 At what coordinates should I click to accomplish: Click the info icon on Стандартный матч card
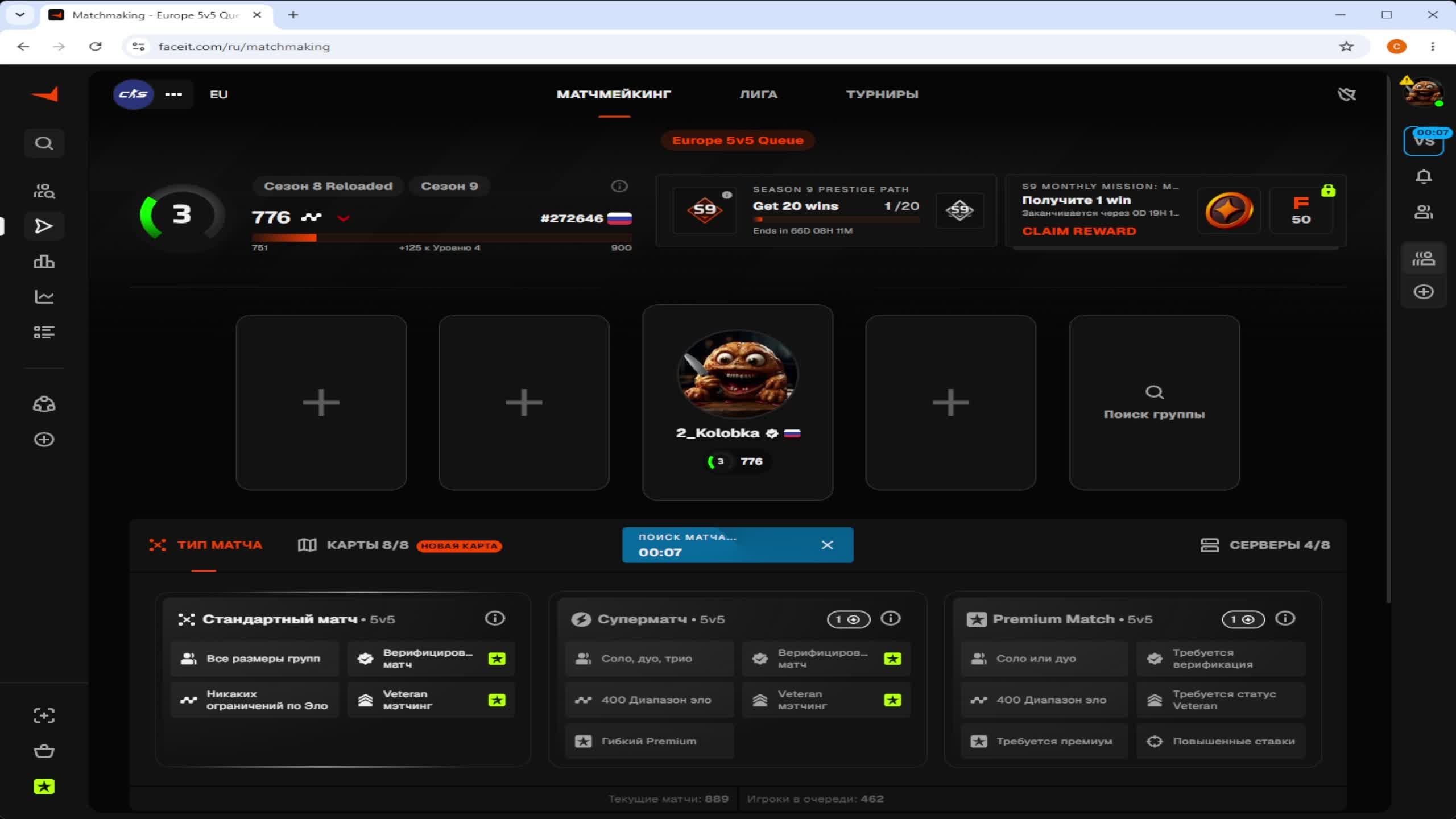(x=495, y=618)
